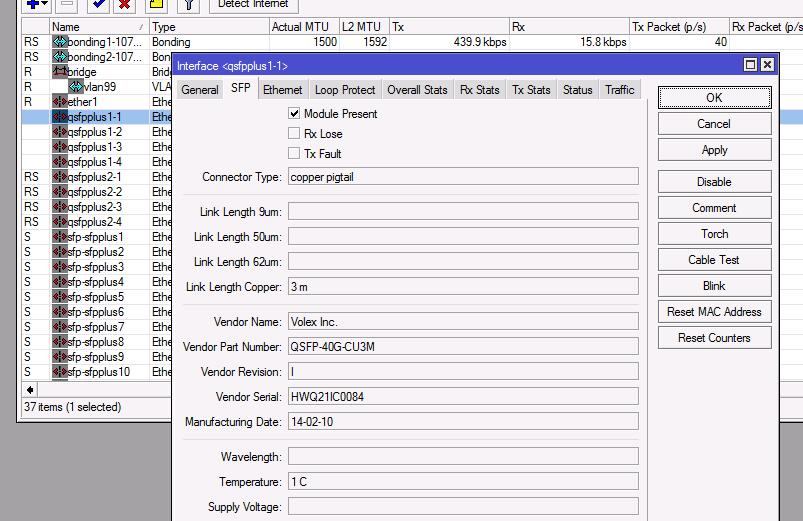The width and height of the screenshot is (803, 521).
Task: Click the sfp-sfpplus4 interface icon
Action: click(x=59, y=282)
